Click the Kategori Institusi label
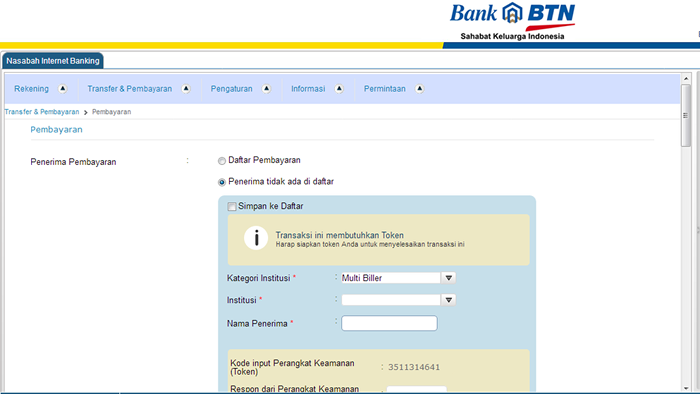 click(x=258, y=278)
